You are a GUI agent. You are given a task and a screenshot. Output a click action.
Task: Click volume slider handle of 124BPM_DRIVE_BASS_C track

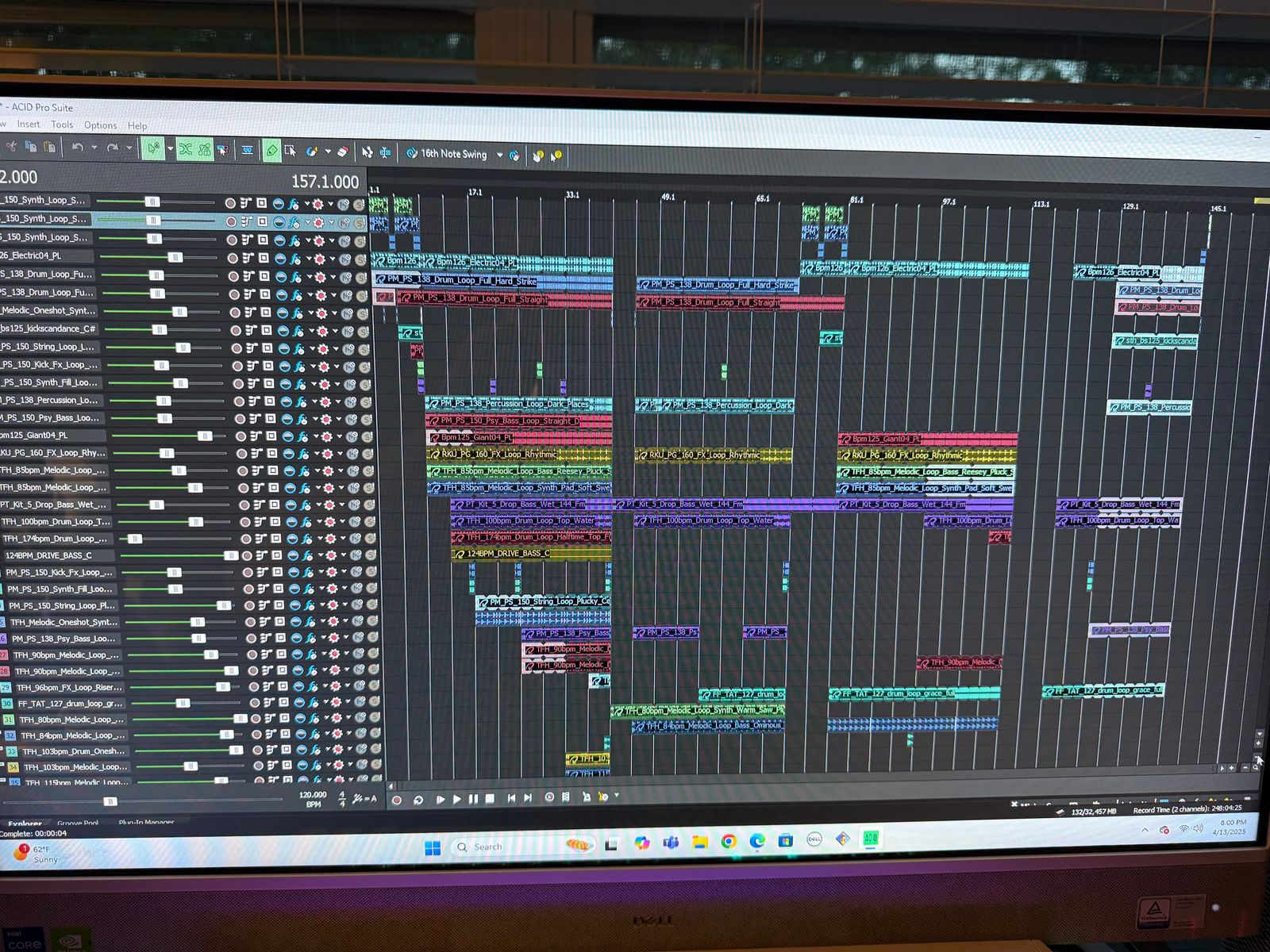point(230,555)
